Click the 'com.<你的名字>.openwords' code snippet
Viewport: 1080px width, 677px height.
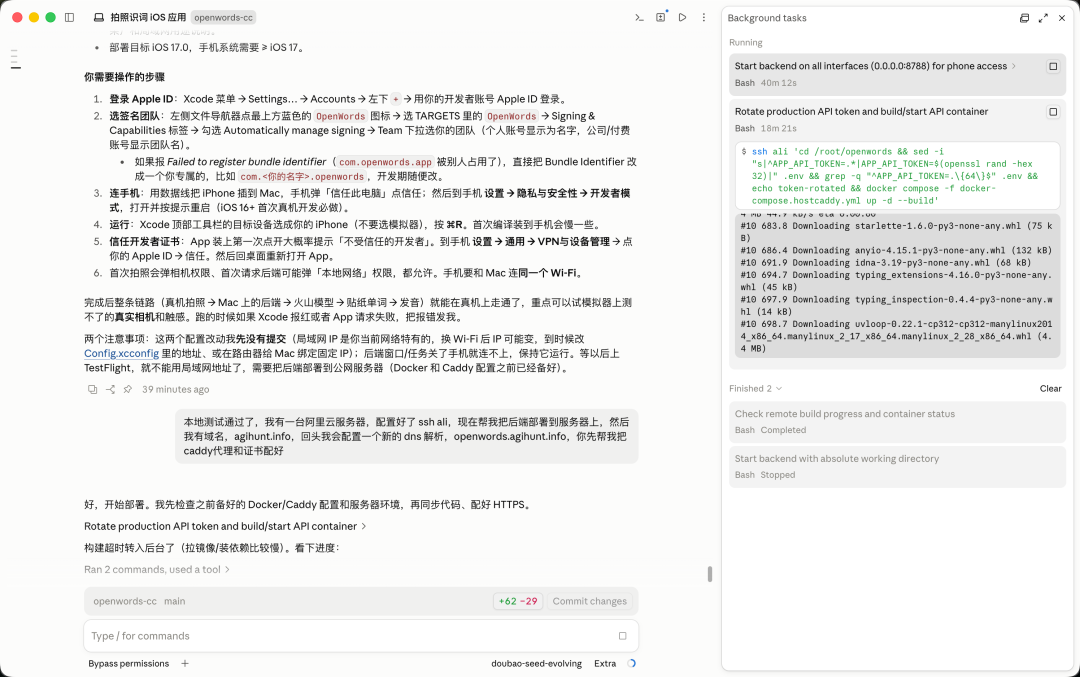(302, 177)
